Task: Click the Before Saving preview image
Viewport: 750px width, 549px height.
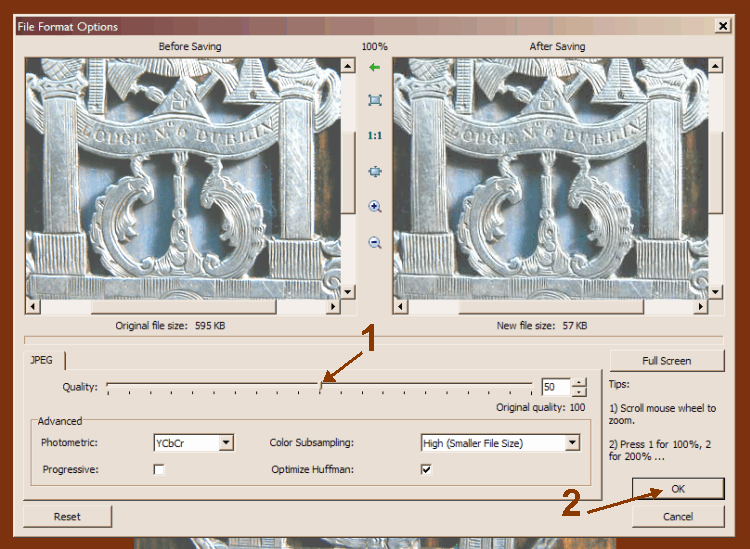Action: point(183,179)
